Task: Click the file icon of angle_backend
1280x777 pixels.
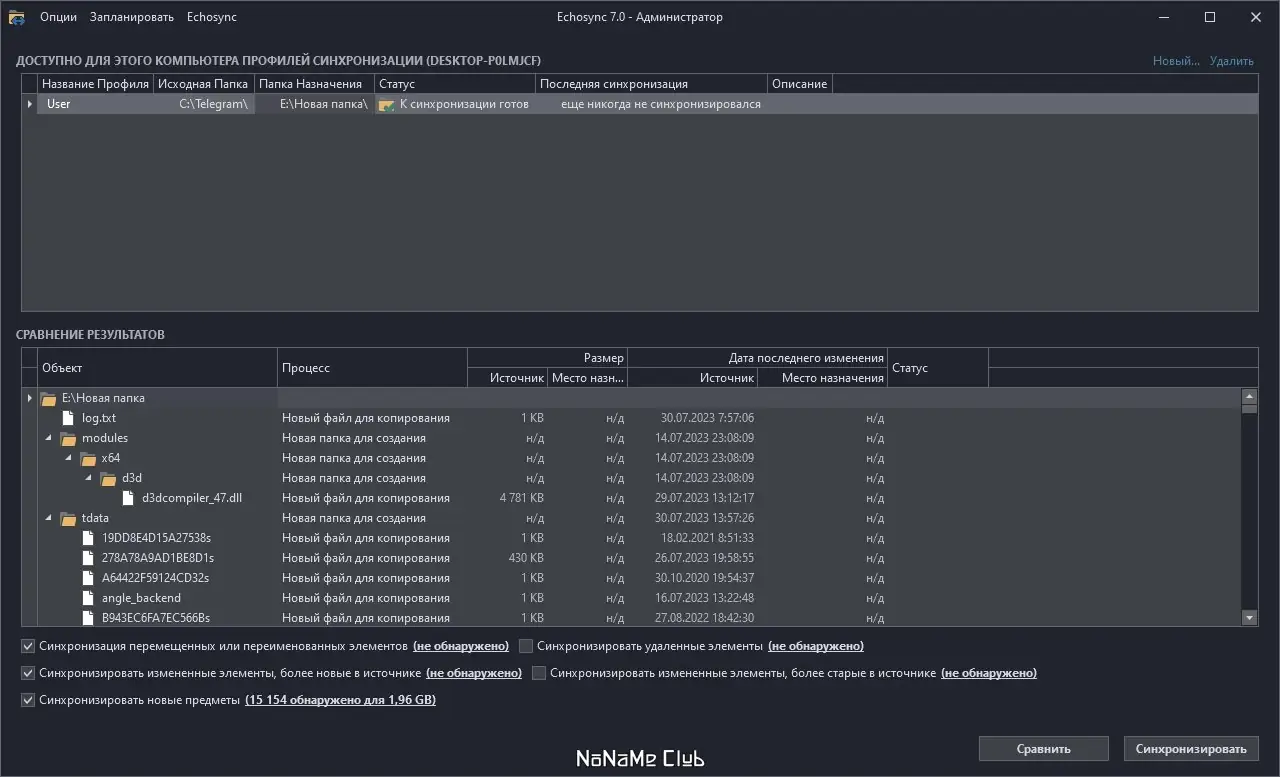Action: tap(88, 598)
